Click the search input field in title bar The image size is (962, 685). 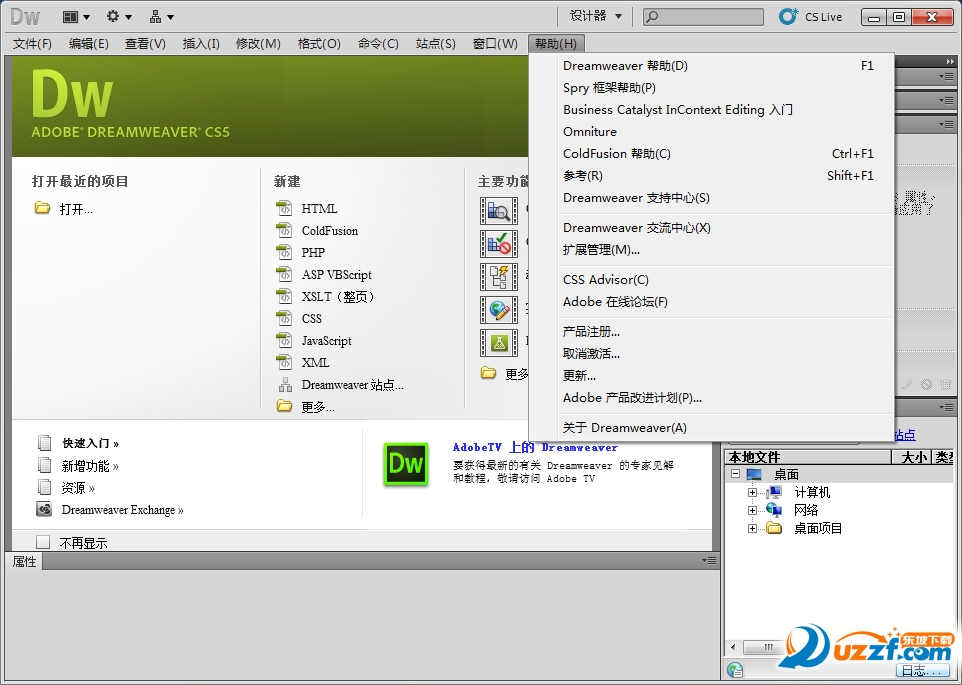pos(703,17)
